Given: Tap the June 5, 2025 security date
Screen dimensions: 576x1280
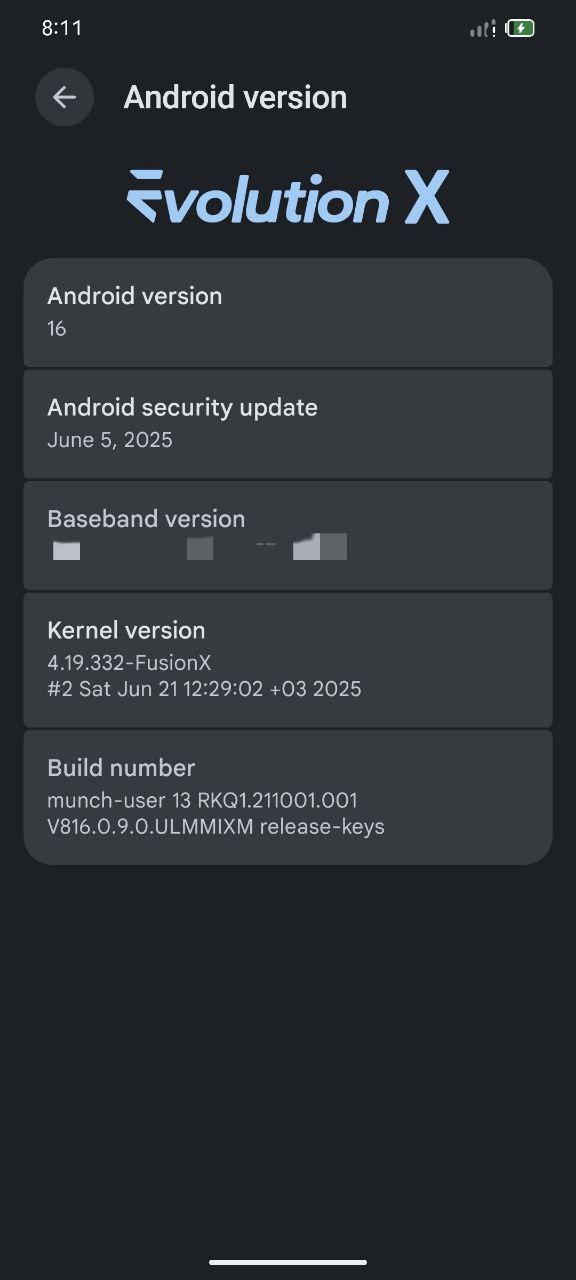Looking at the screenshot, I should (x=110, y=440).
